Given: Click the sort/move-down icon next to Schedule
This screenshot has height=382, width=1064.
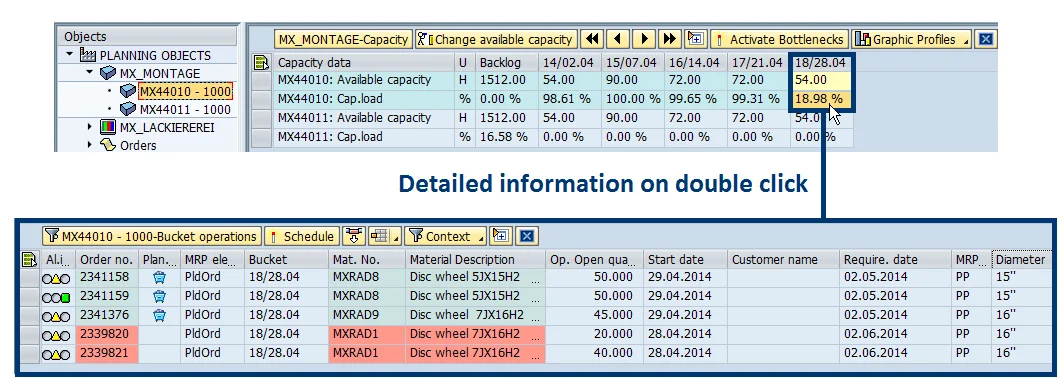Looking at the screenshot, I should [x=353, y=236].
